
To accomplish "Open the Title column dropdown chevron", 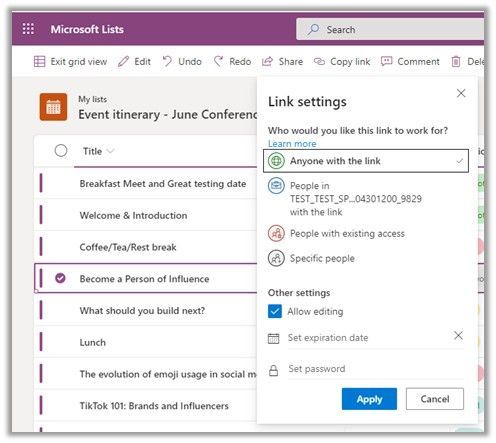I will [x=110, y=151].
